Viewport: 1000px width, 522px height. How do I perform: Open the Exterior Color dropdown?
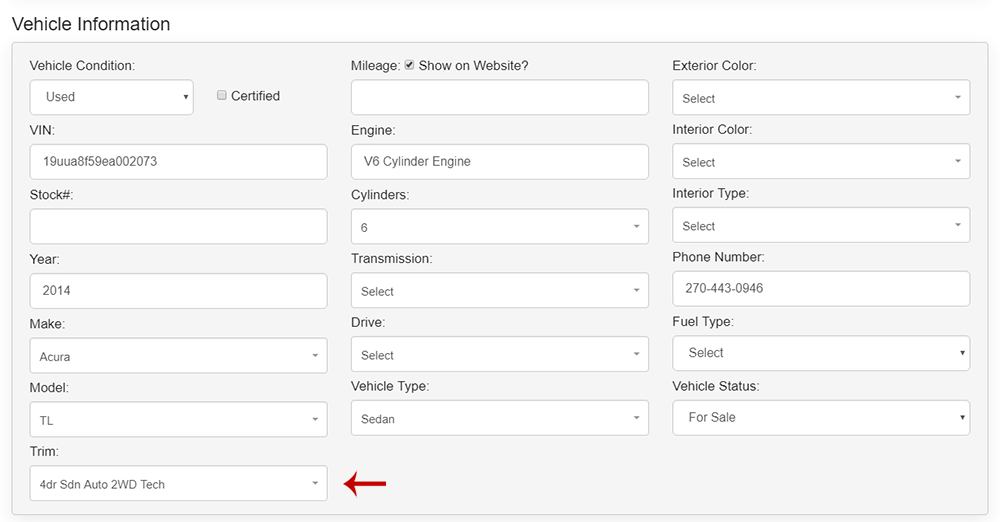(x=820, y=98)
